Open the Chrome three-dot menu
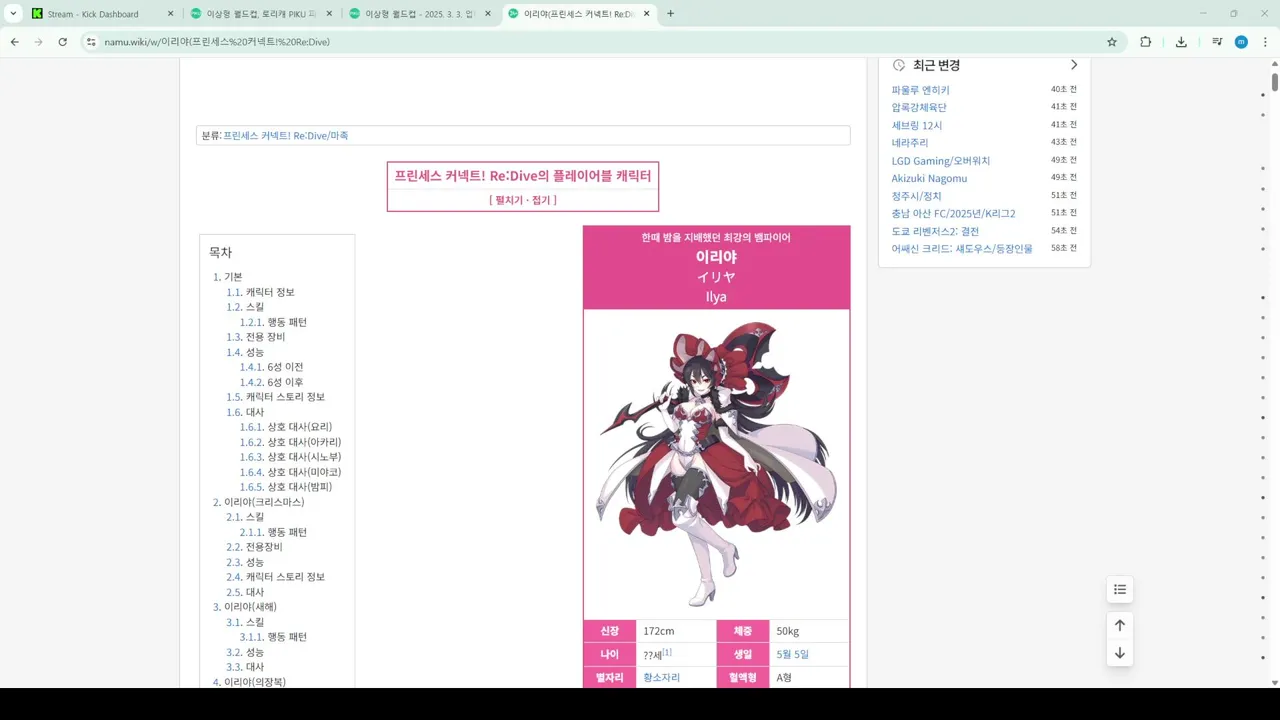 (x=1265, y=42)
